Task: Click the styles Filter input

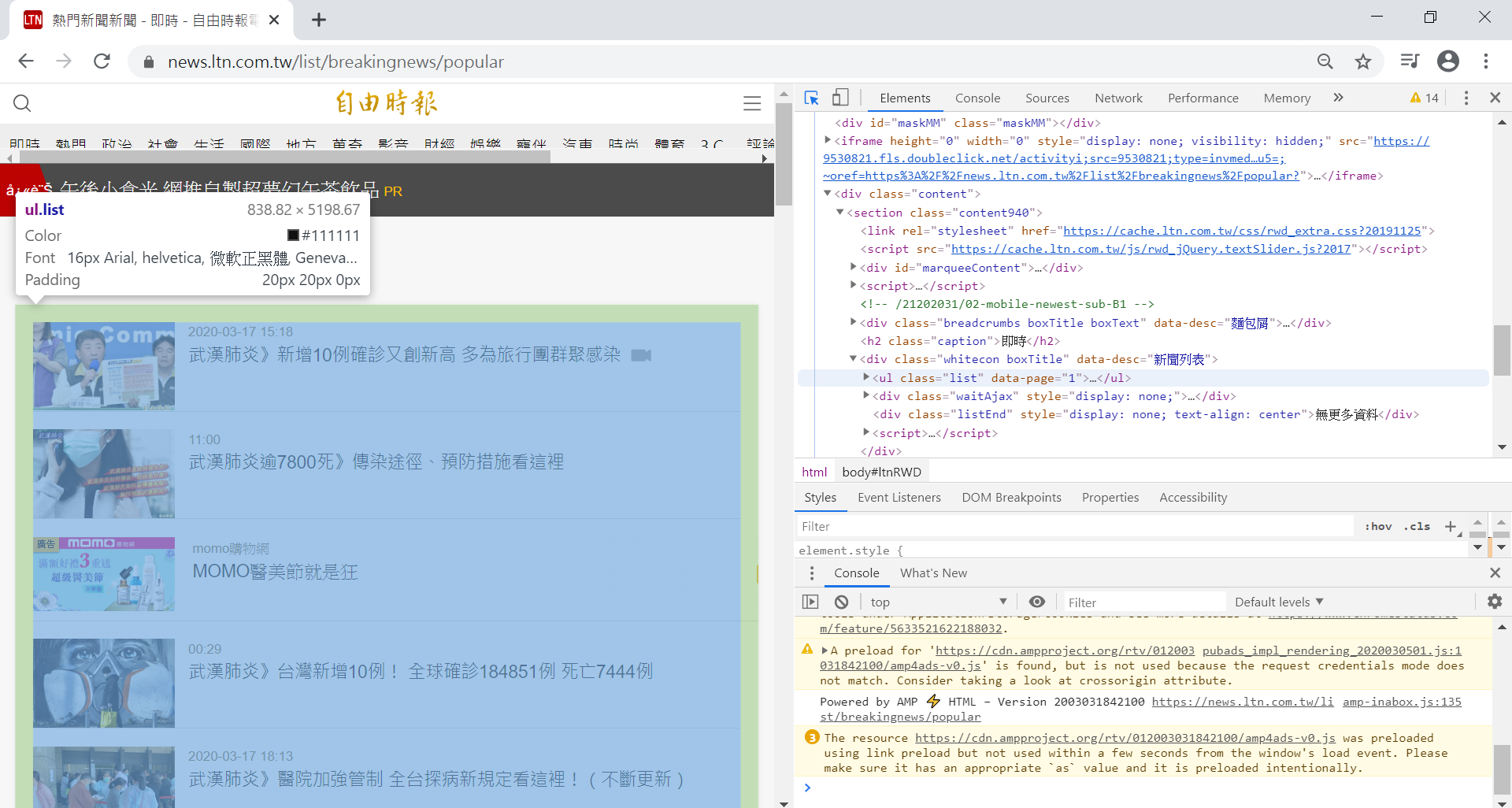Action: pos(1075,526)
